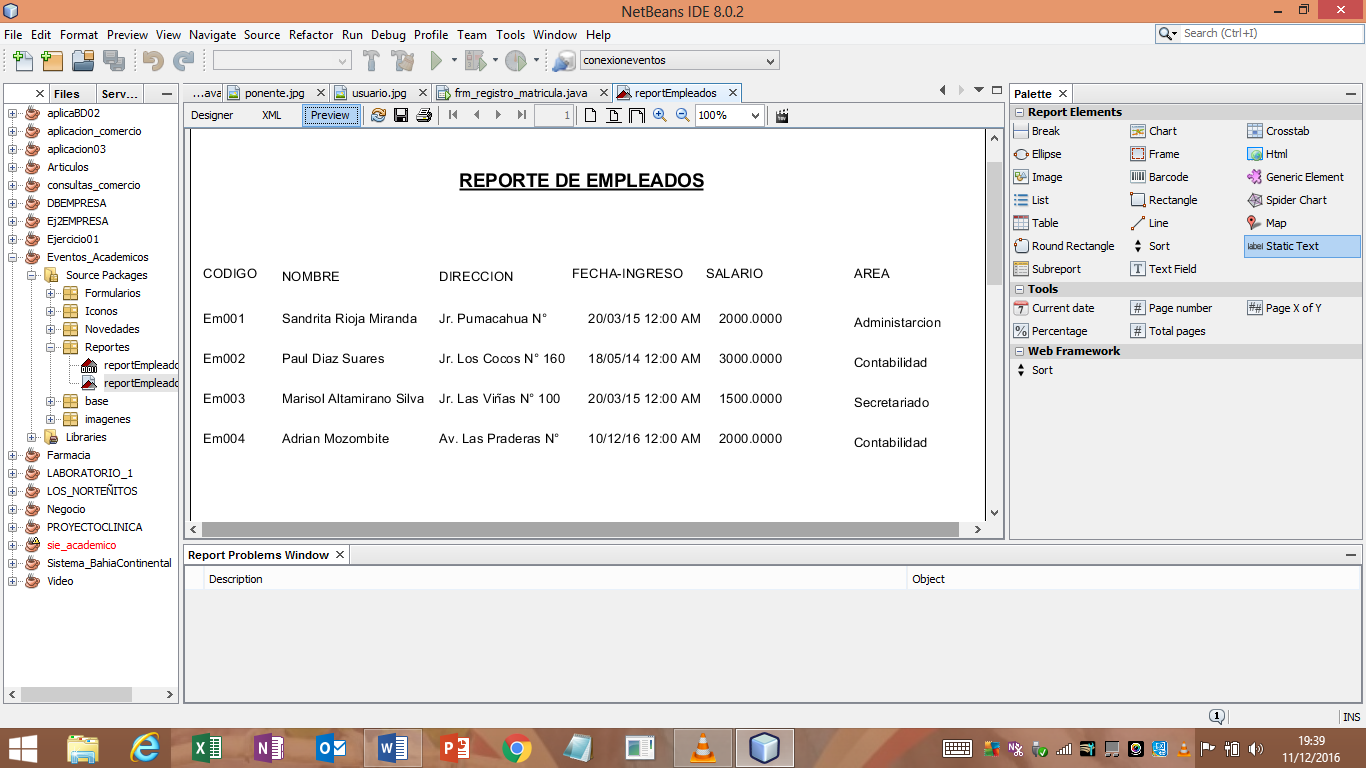Refresh the report preview
Image resolution: width=1366 pixels, height=768 pixels.
[x=378, y=115]
